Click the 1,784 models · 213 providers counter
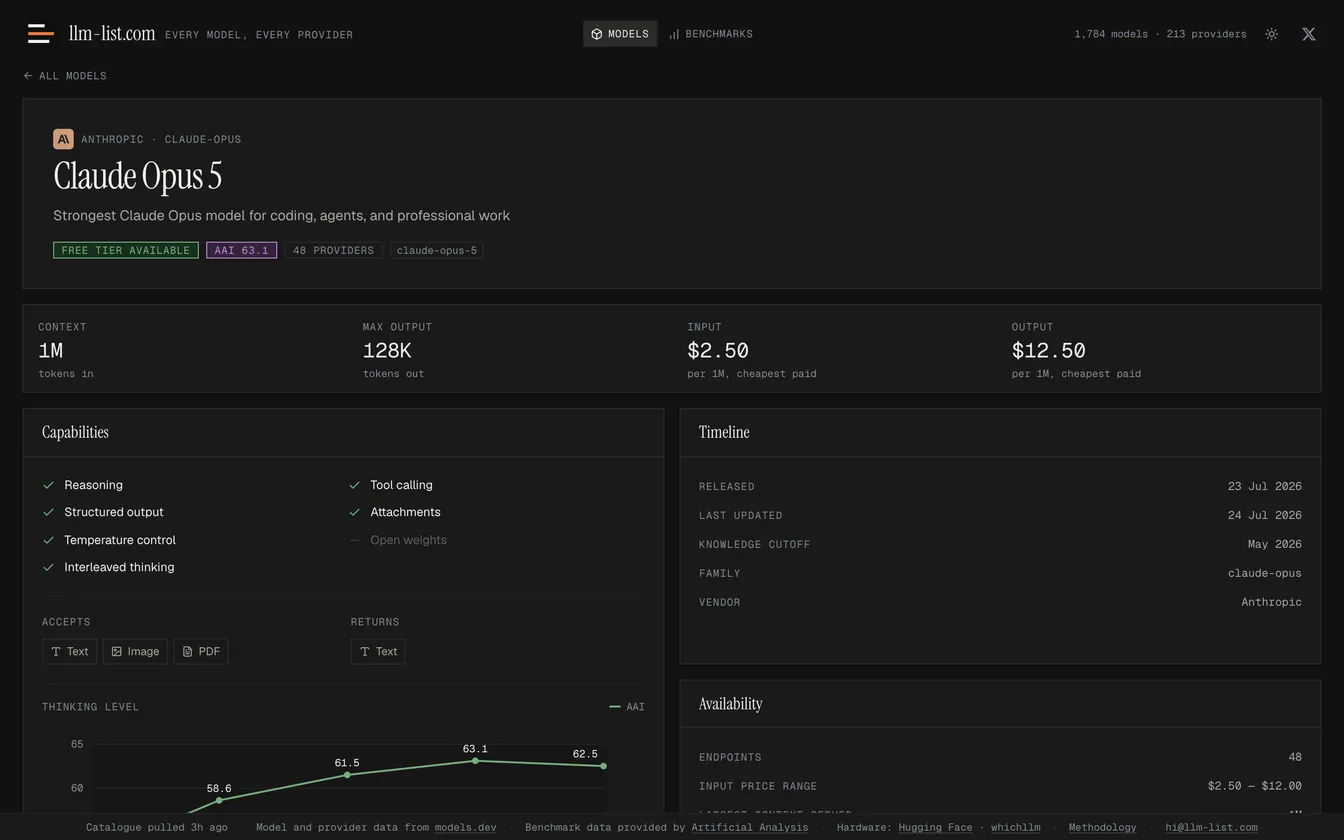 tap(1160, 34)
